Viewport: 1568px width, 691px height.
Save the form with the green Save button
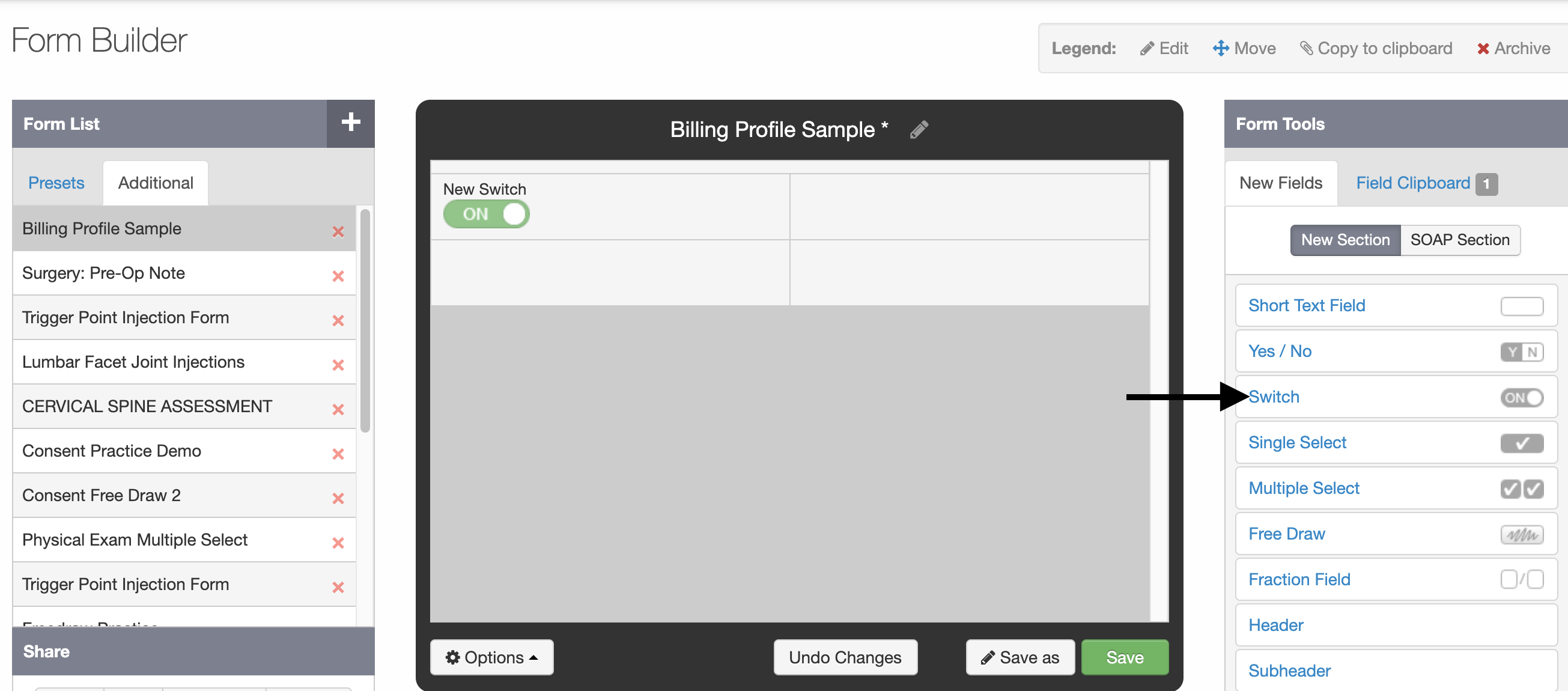click(x=1124, y=657)
